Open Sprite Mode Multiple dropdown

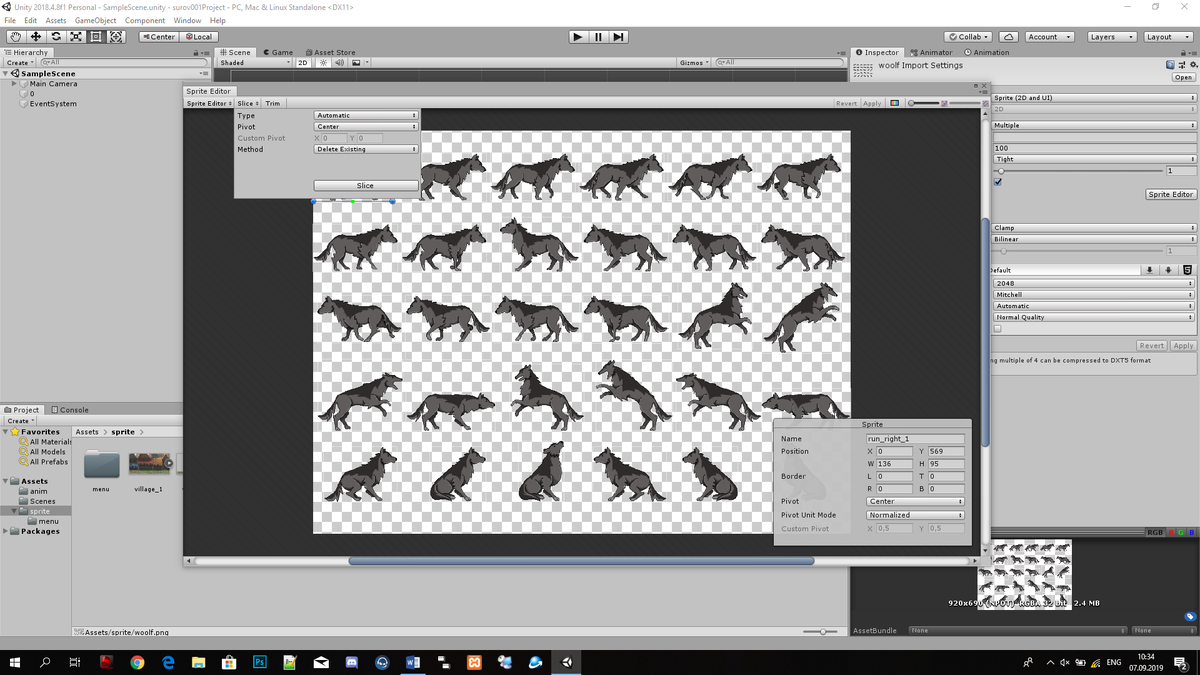(x=1094, y=126)
